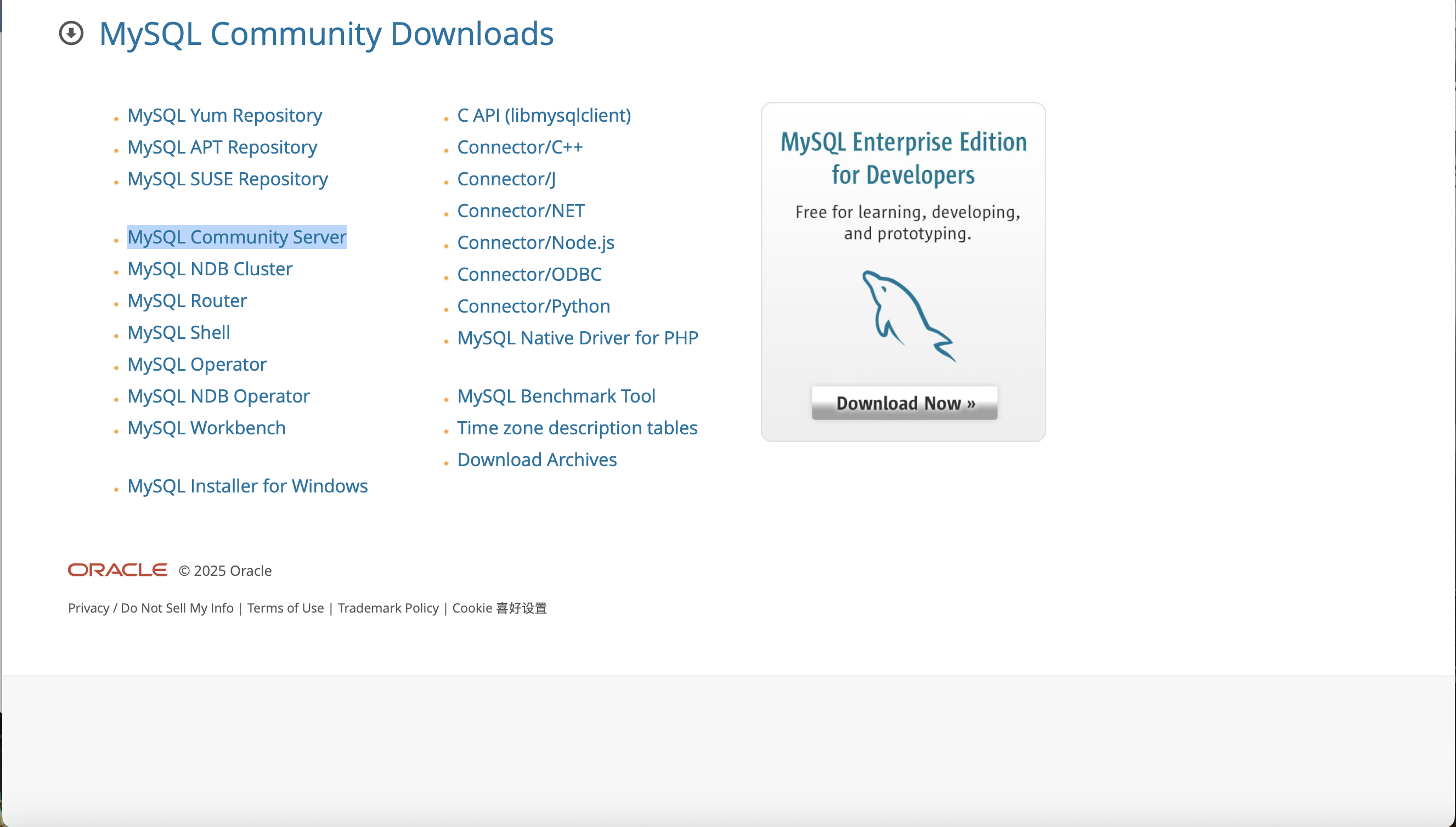The width and height of the screenshot is (1456, 827).
Task: Open Cookie preferences footer link
Action: tap(499, 608)
